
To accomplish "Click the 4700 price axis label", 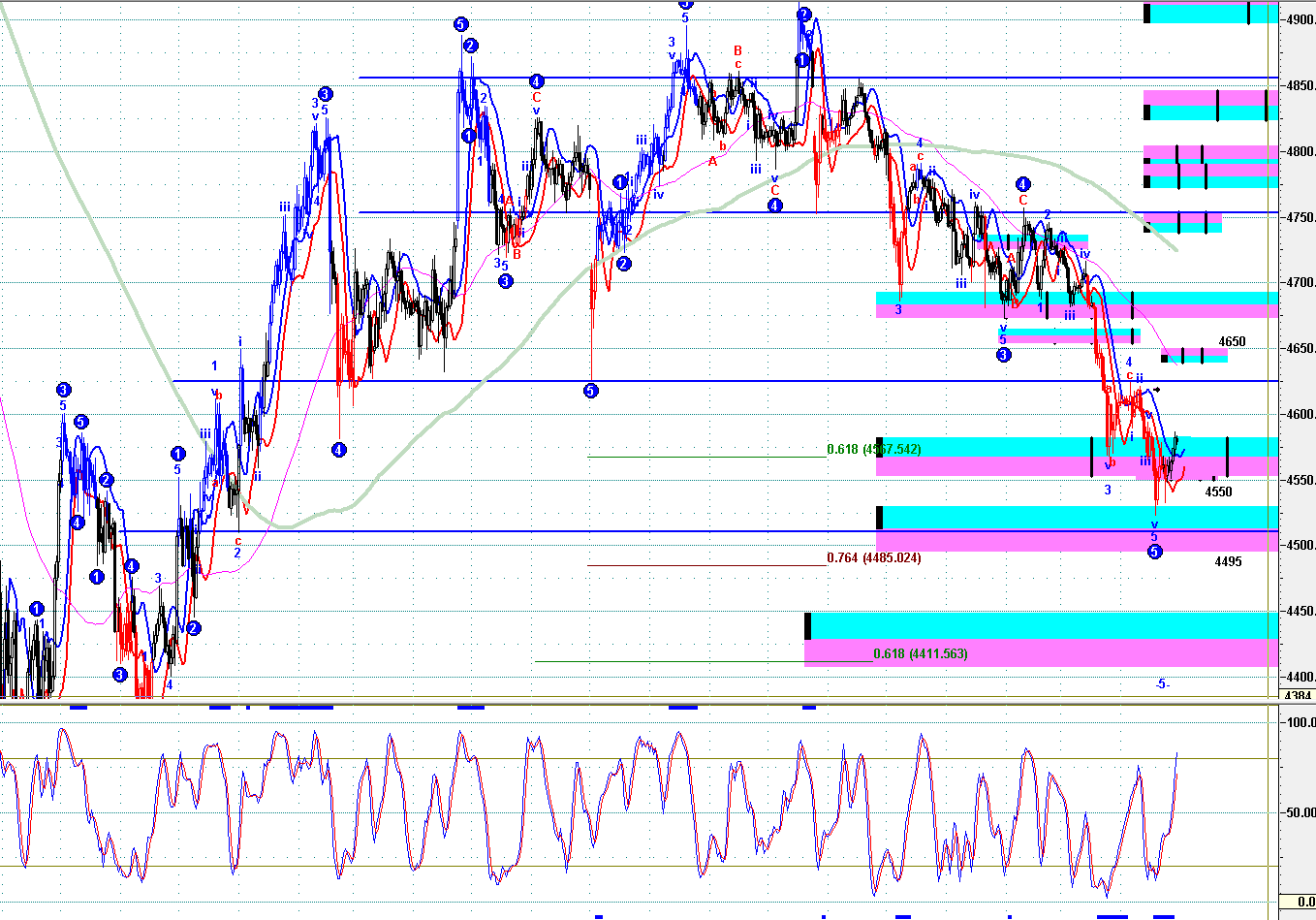I will [x=1300, y=283].
